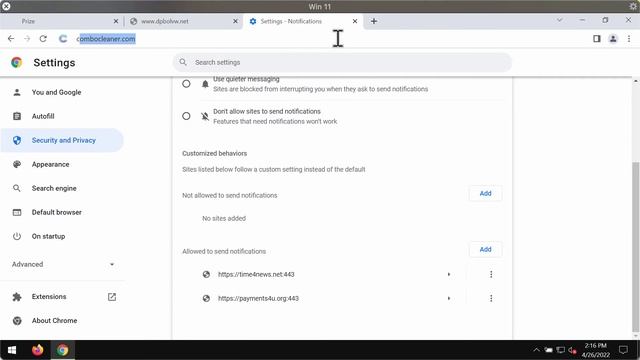The height and width of the screenshot is (360, 640).
Task: Close the Win 11 VM window
Action: tap(6, 6)
